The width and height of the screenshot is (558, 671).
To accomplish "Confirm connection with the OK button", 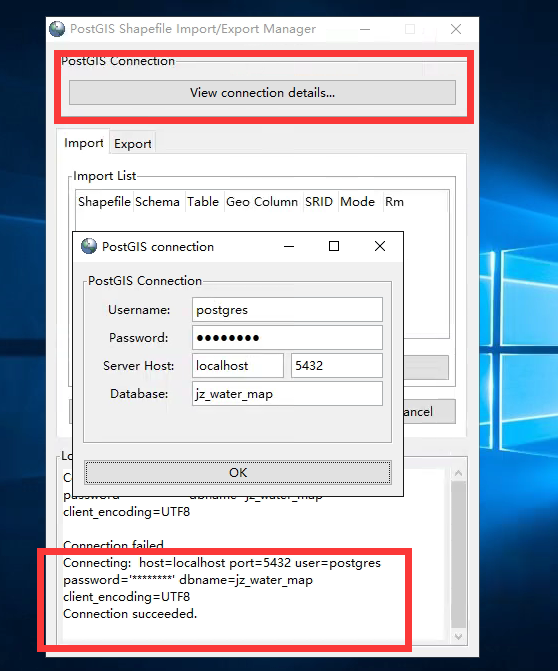I will (x=238, y=472).
